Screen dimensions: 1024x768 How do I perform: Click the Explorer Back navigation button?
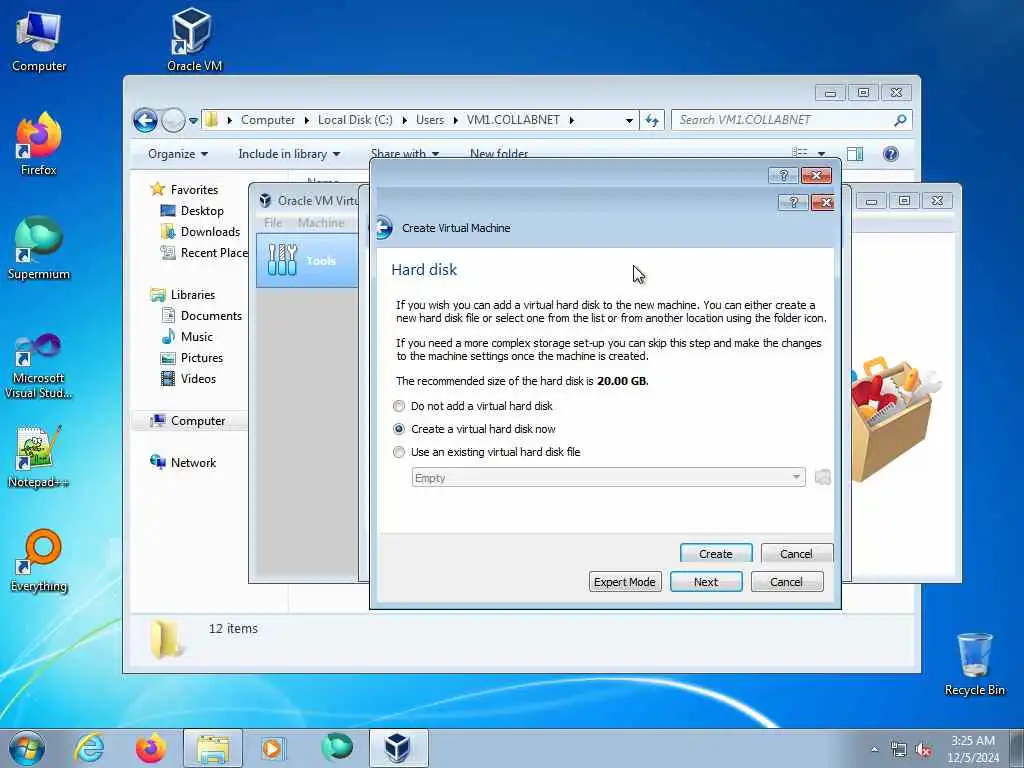click(x=145, y=120)
